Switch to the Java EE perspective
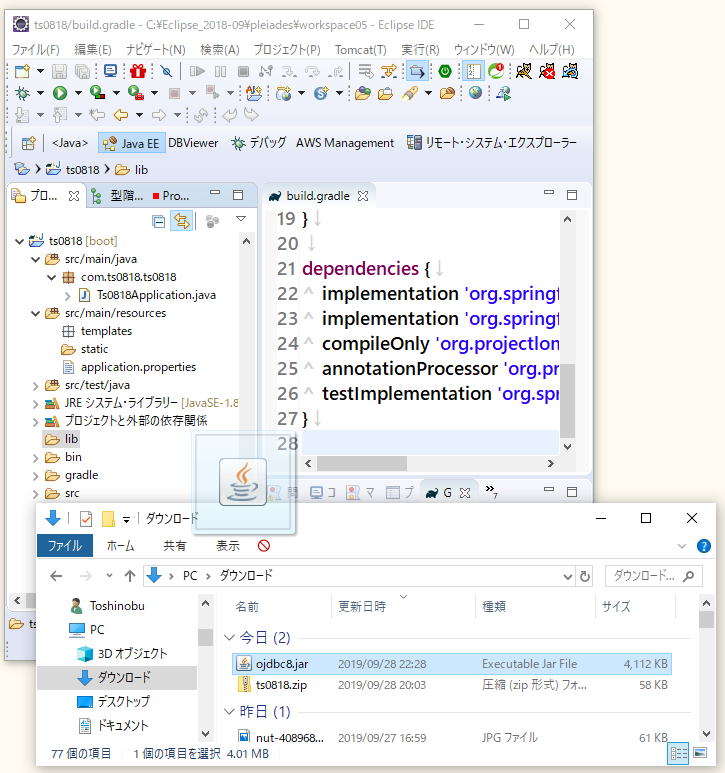The height and width of the screenshot is (773, 725). [131, 143]
